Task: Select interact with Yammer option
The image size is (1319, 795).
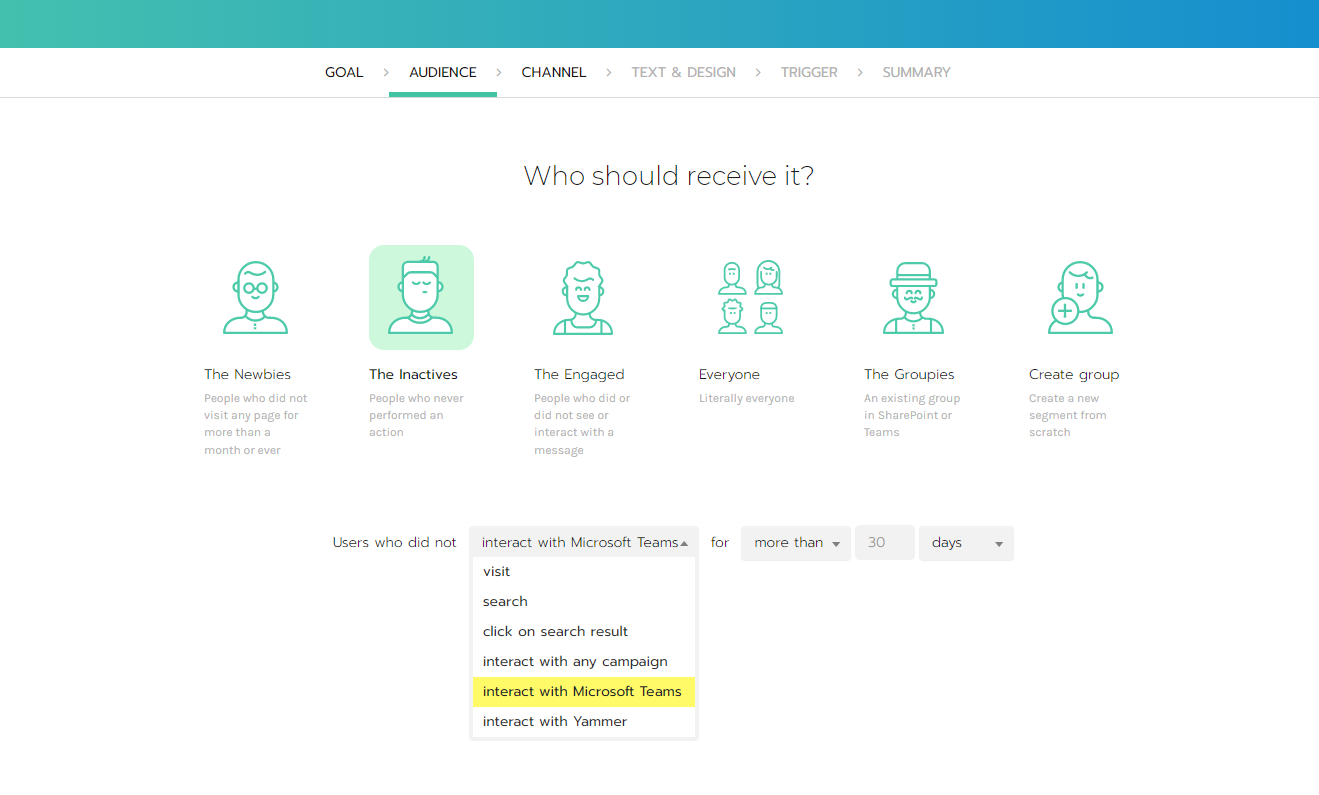Action: (584, 722)
